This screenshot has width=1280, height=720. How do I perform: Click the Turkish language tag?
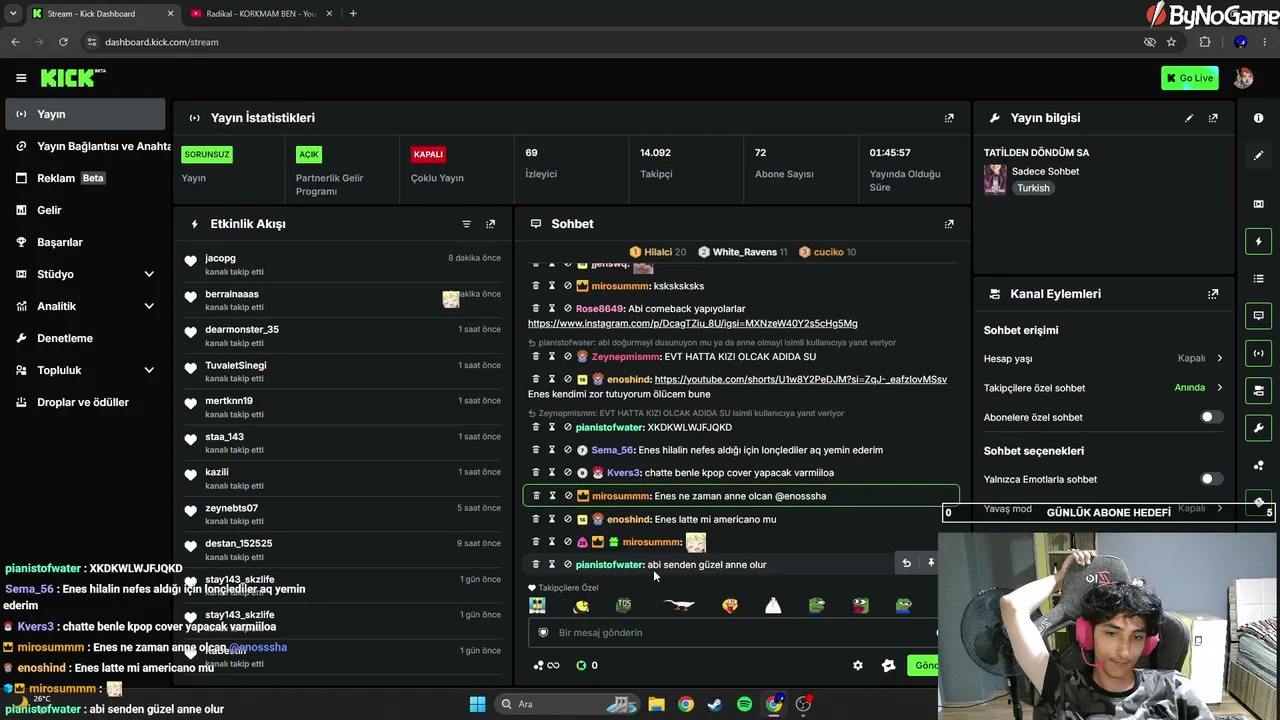click(1033, 188)
